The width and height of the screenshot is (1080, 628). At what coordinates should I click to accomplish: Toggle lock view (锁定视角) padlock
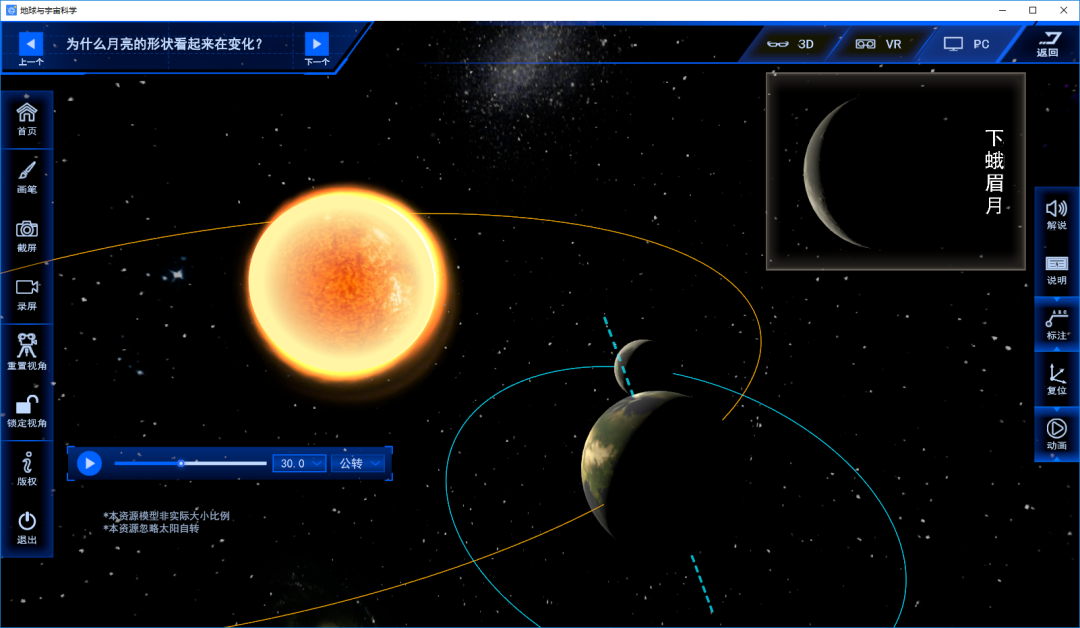27,410
